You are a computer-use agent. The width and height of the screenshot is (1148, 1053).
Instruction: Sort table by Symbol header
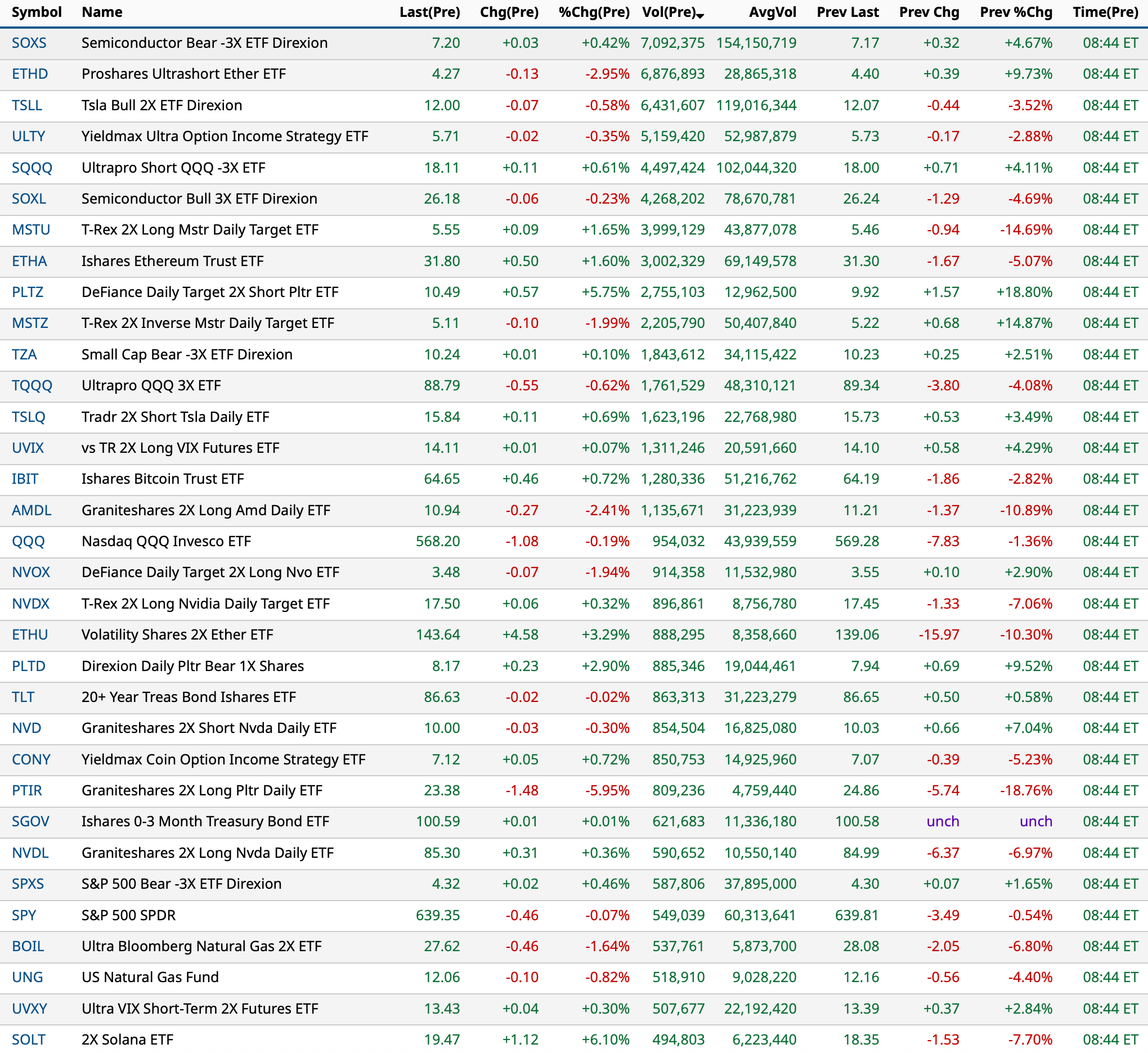pyautogui.click(x=37, y=12)
